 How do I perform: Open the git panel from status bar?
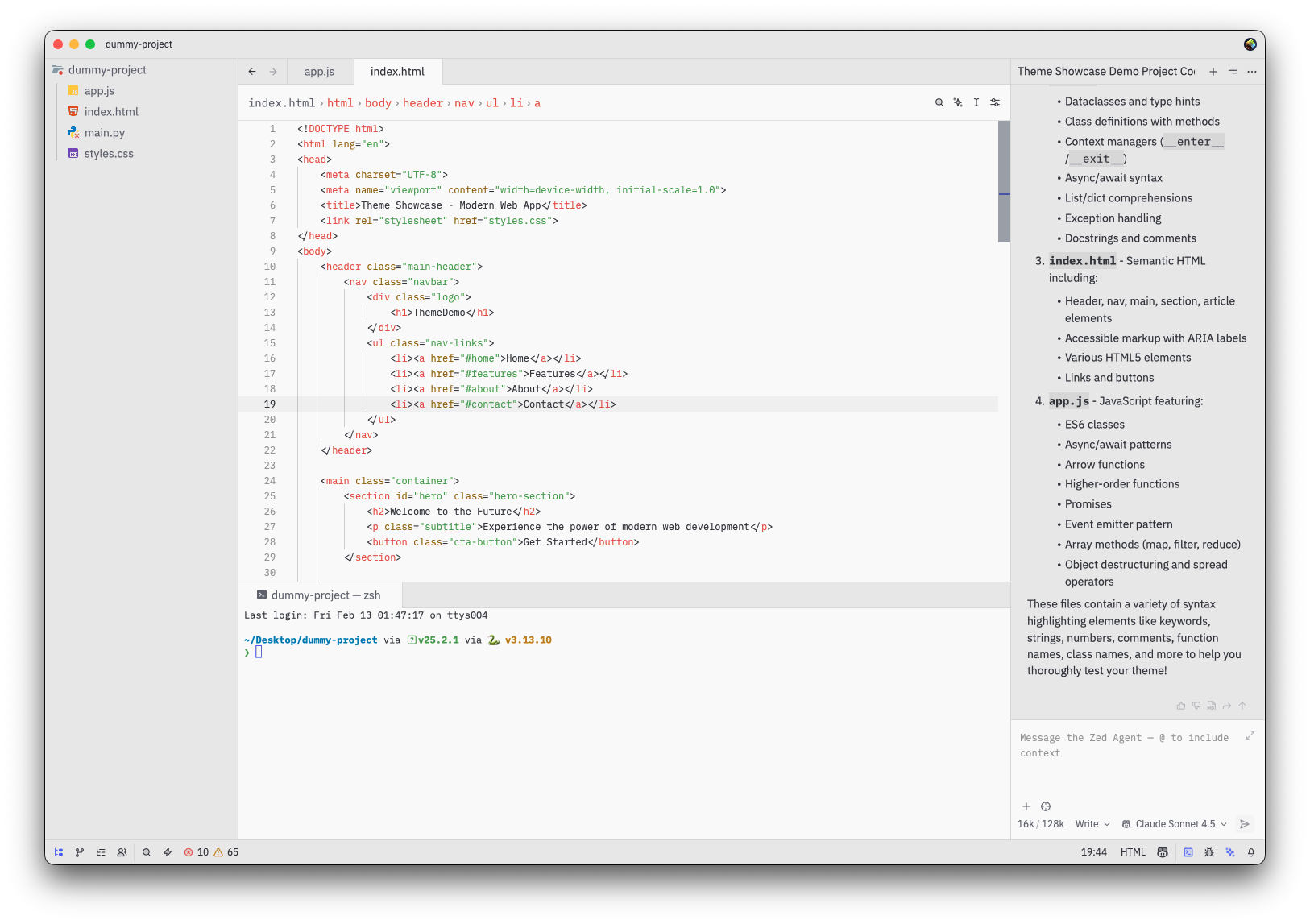point(80,852)
